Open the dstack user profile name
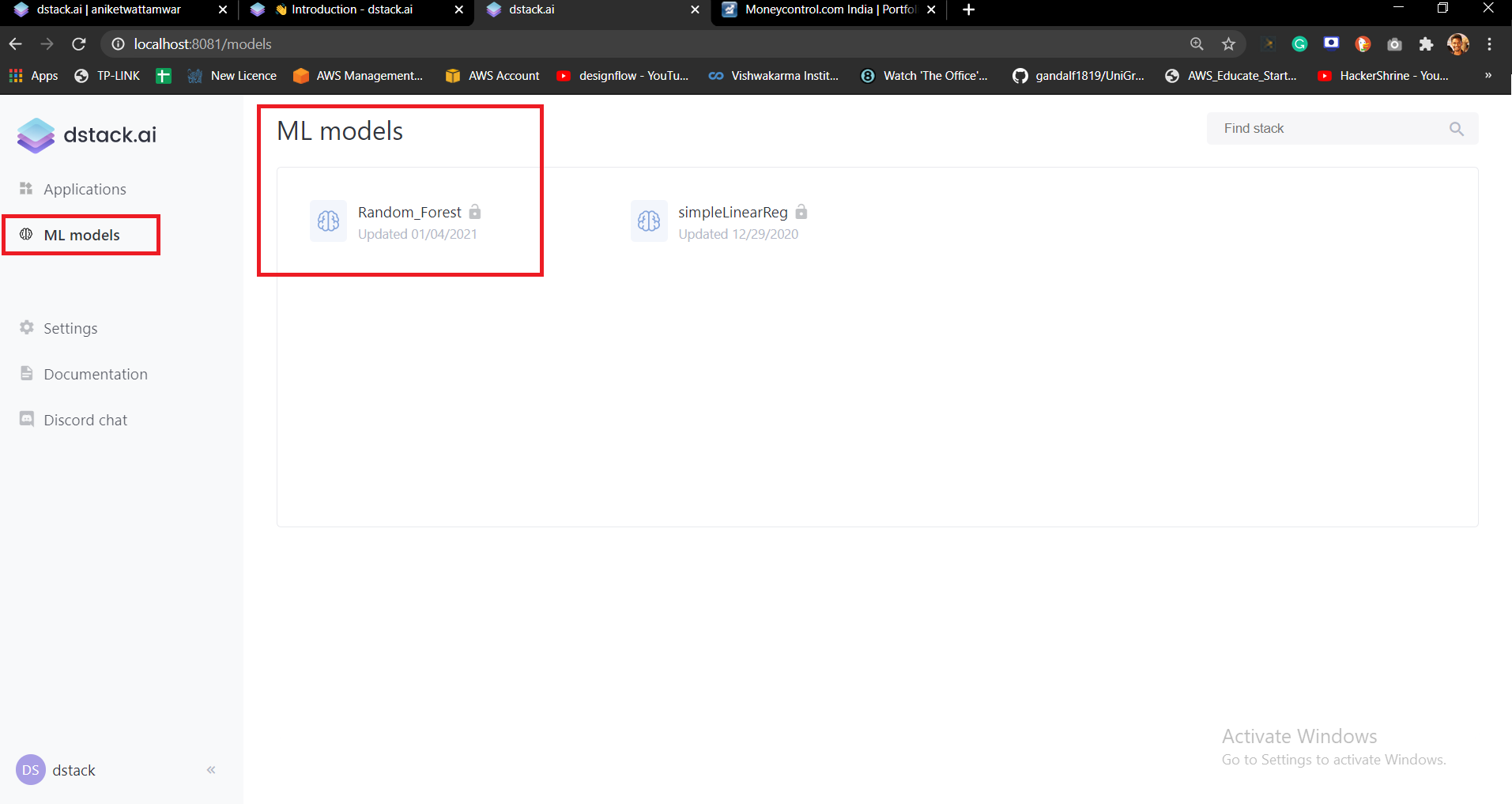1512x804 pixels. 74,770
